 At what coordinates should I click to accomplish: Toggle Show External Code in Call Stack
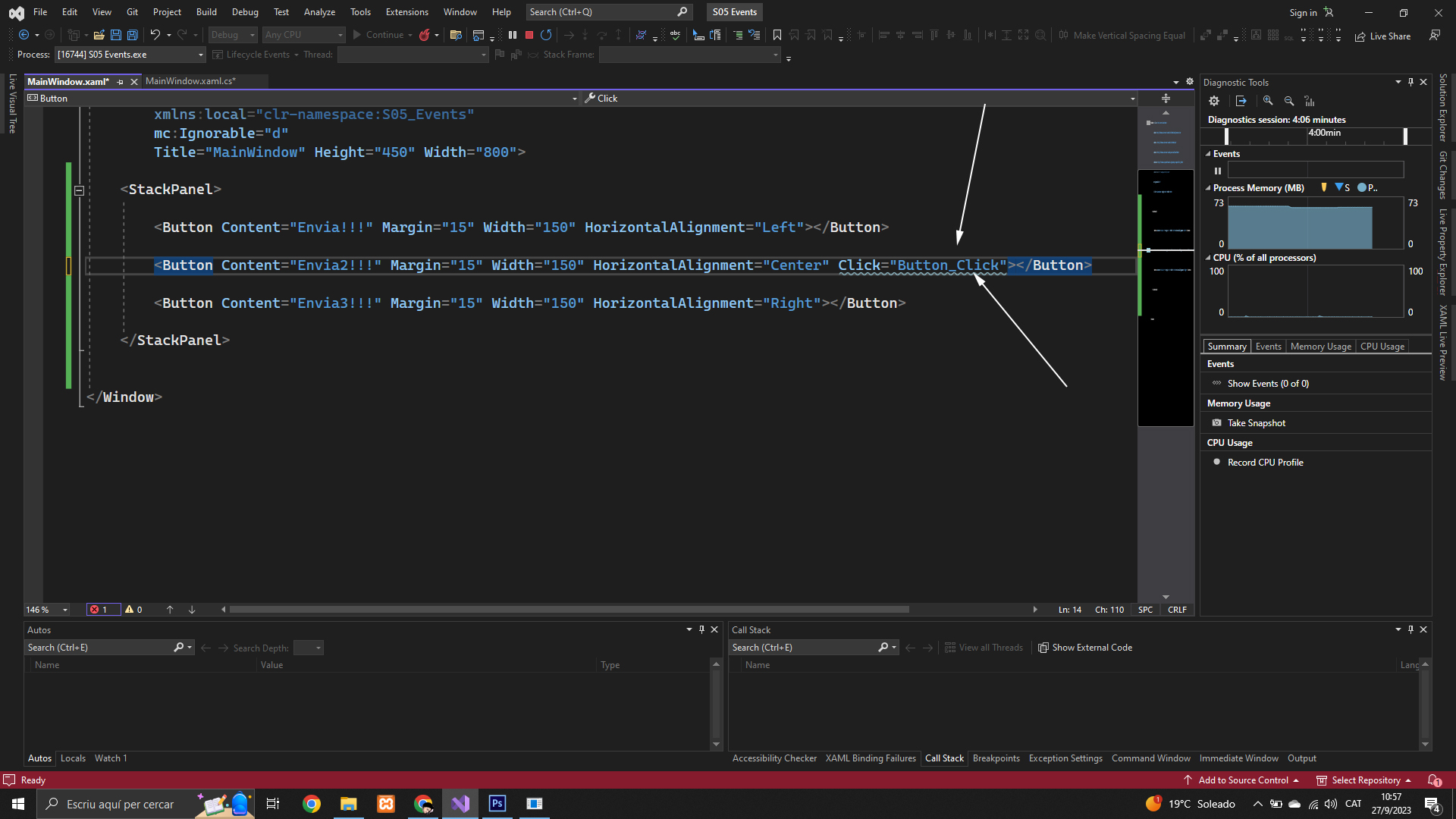1085,648
